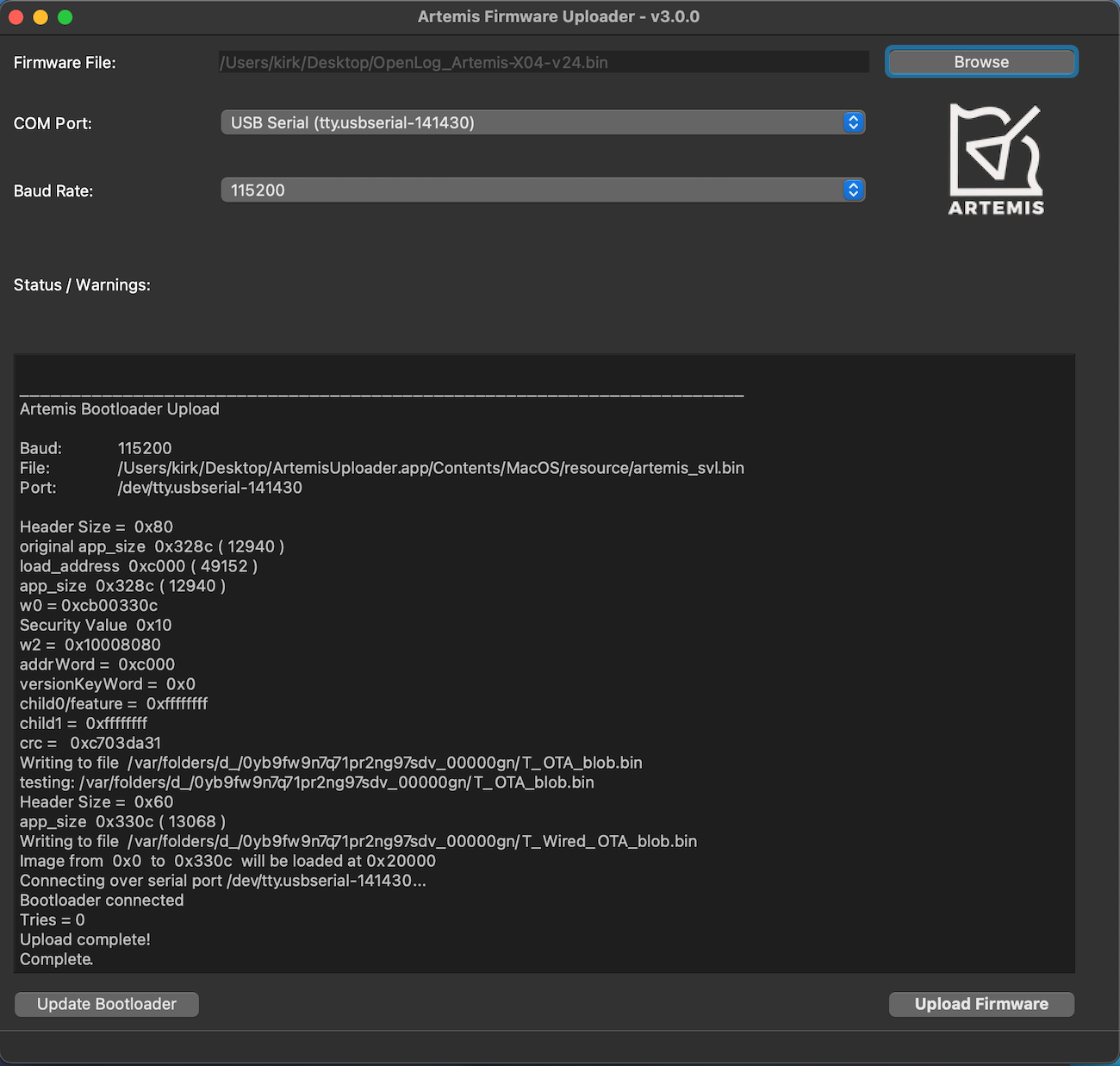Click the 'Port: /dev/tty.usbserial-141430' log line
Viewport: 1120px width, 1066px height.
161,488
